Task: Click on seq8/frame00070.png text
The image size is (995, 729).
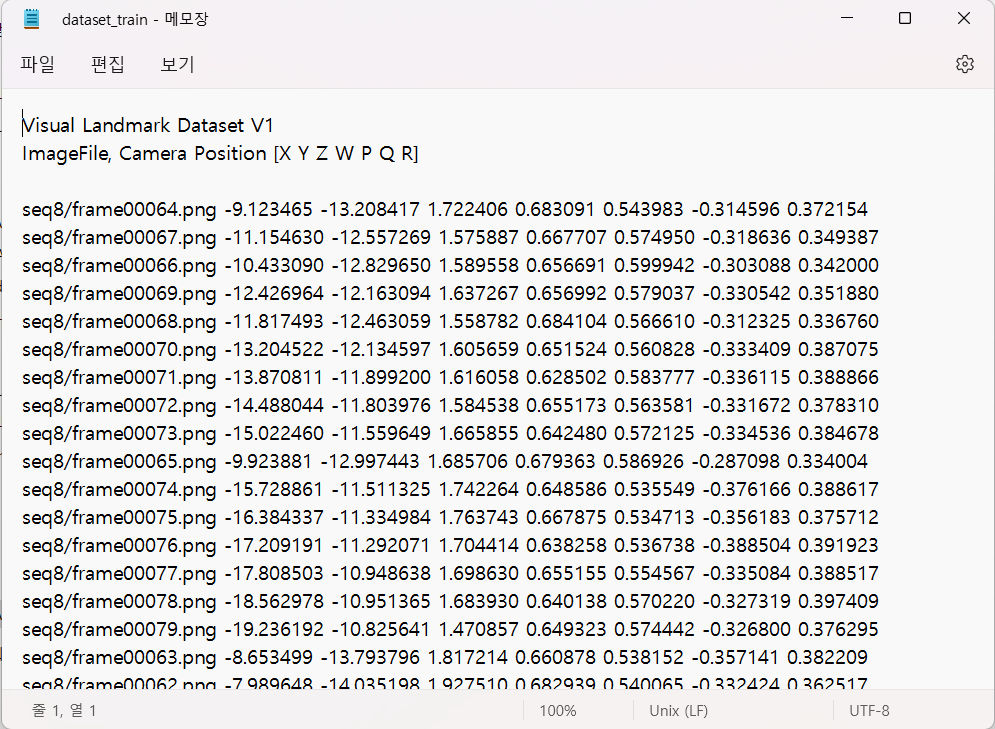Action: 119,350
